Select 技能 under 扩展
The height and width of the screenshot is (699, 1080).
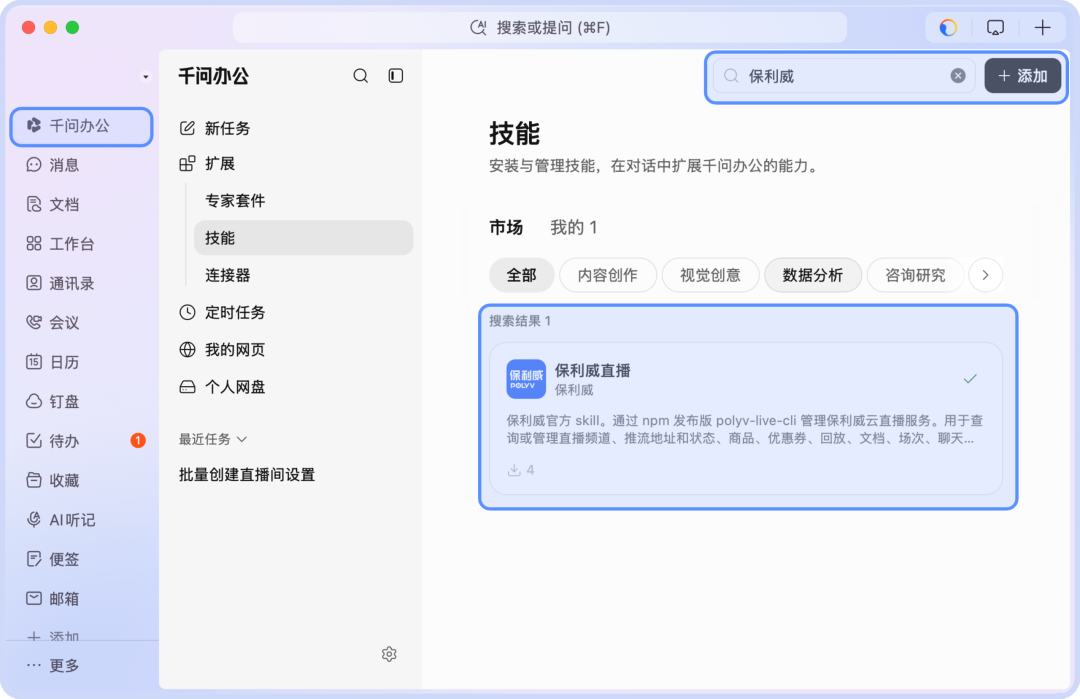coord(303,238)
